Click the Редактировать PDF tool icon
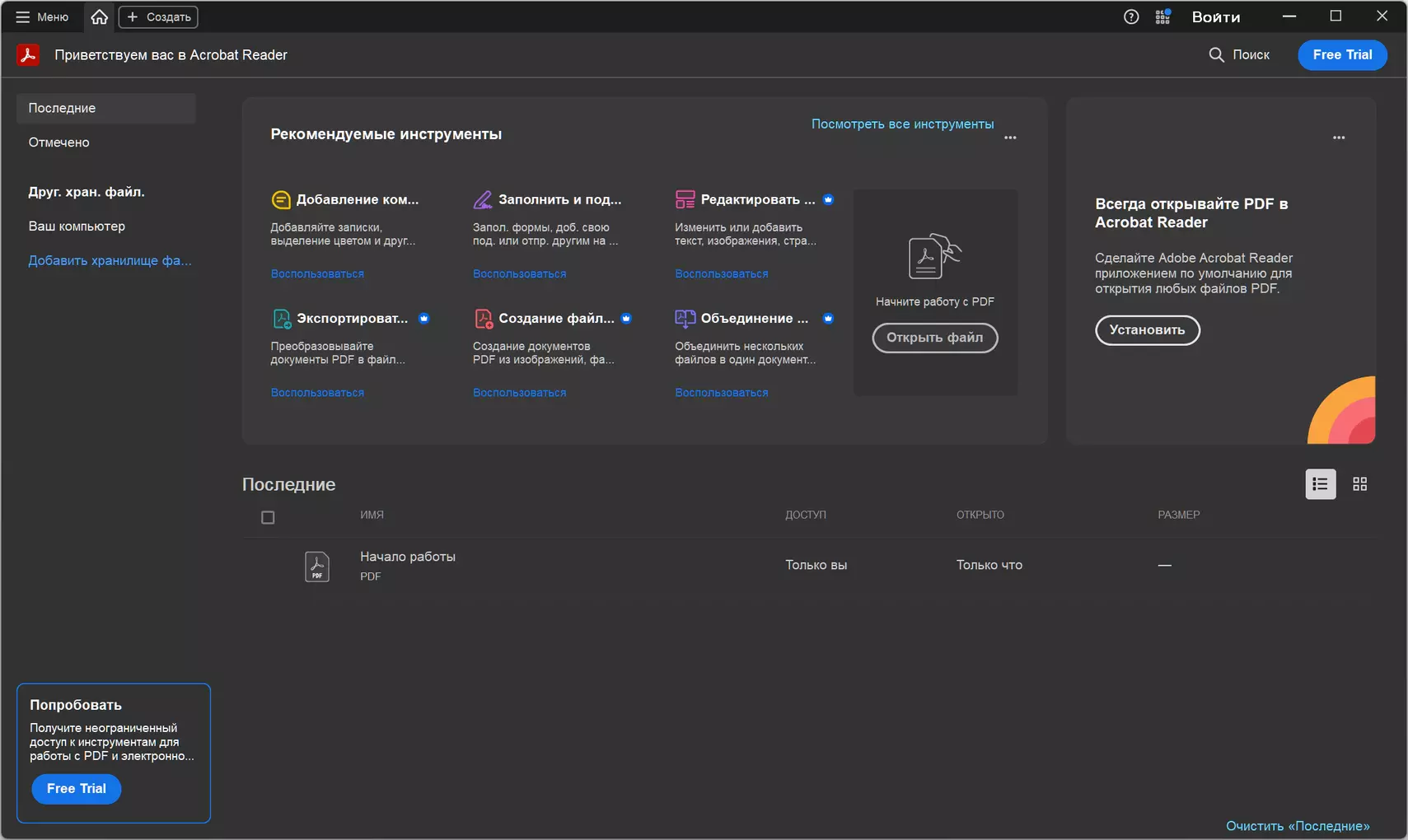 (685, 199)
